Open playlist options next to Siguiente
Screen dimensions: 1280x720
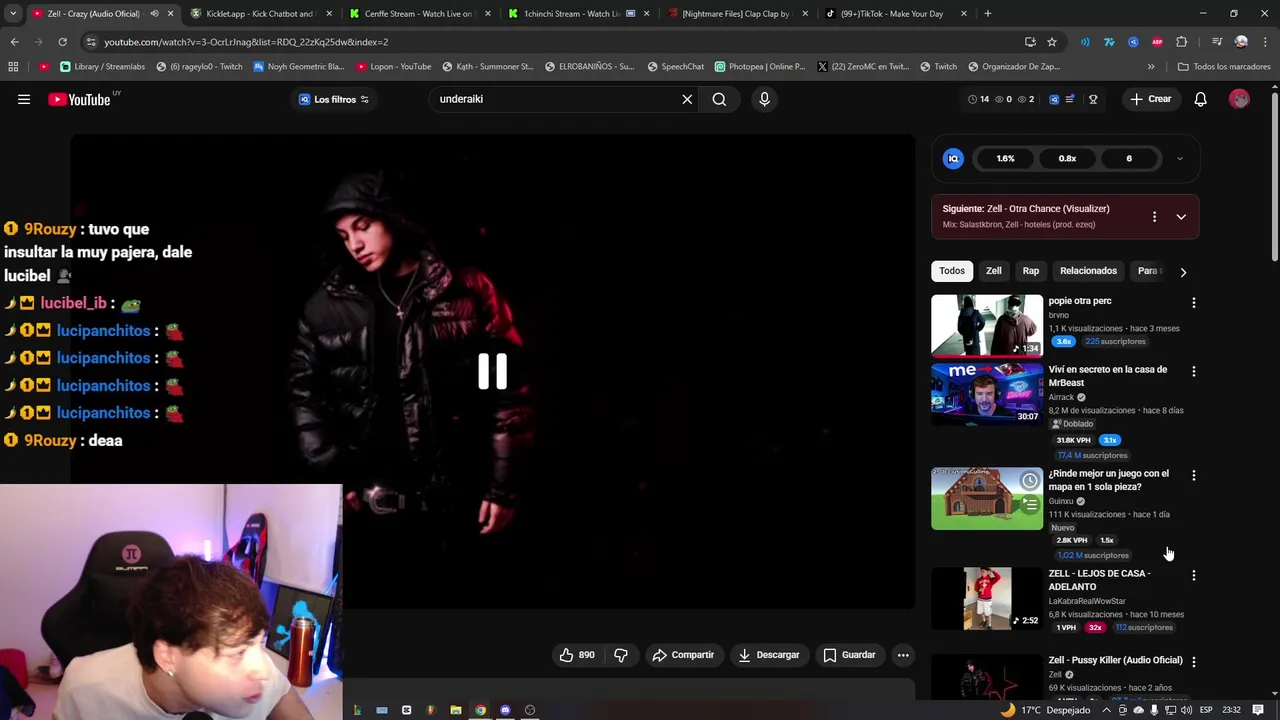1154,216
